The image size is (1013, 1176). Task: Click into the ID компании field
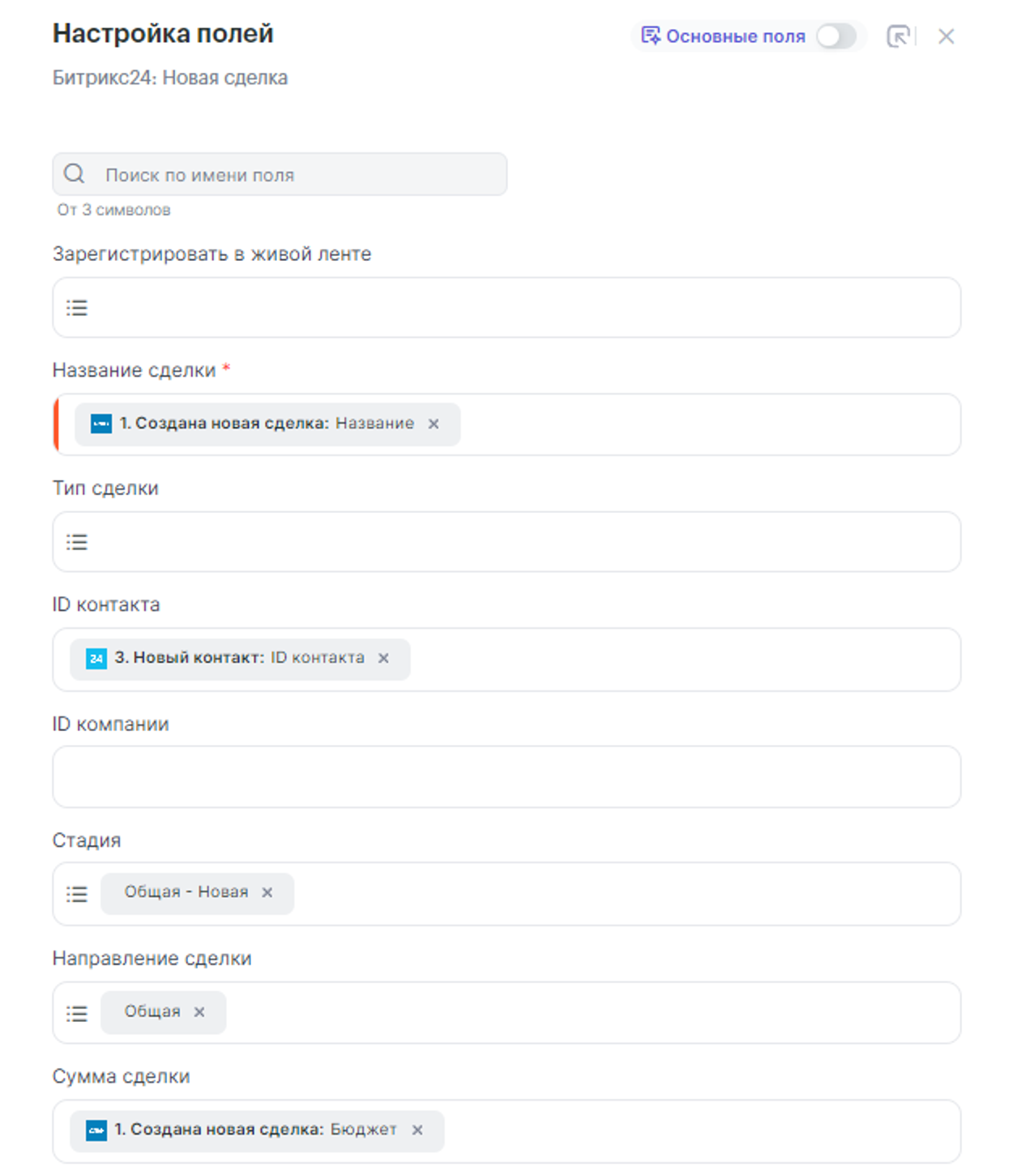pos(506,776)
